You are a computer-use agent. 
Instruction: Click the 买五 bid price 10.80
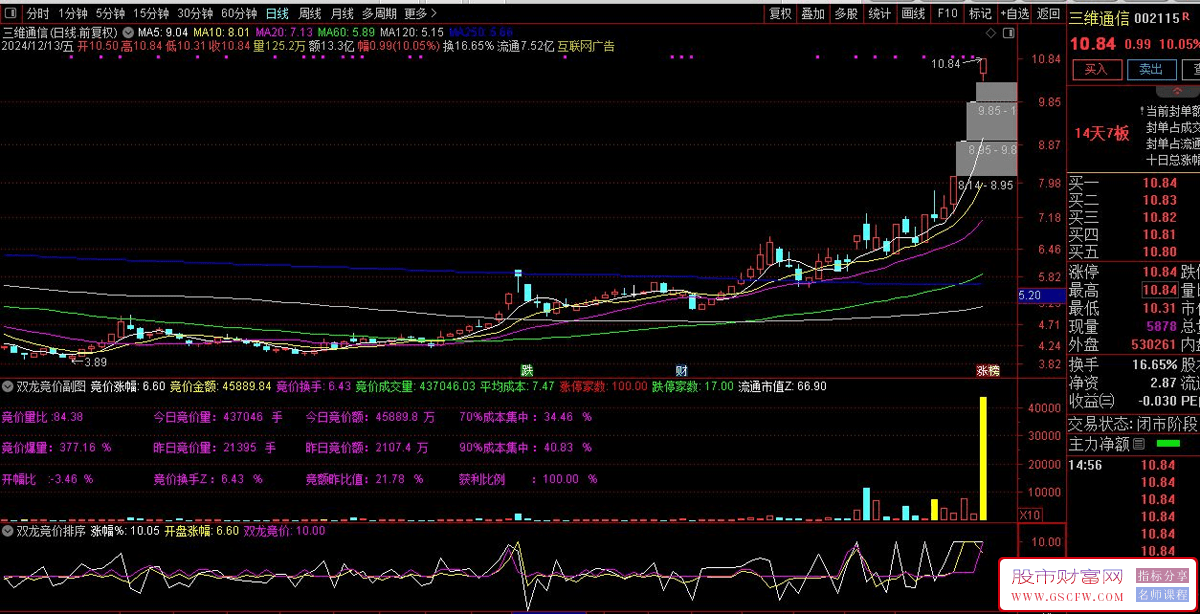pos(1160,252)
